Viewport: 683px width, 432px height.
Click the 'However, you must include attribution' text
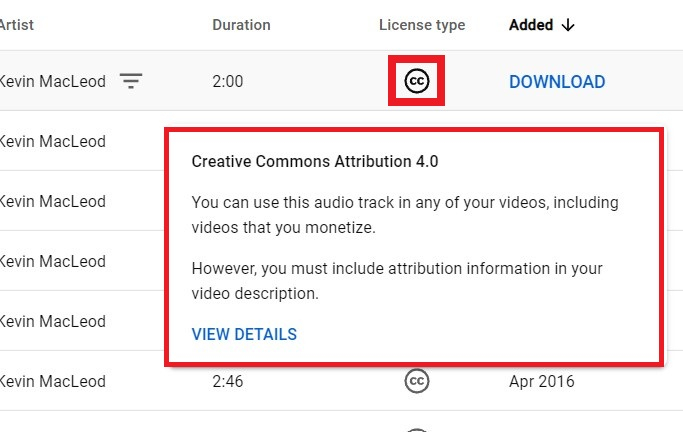[397, 281]
